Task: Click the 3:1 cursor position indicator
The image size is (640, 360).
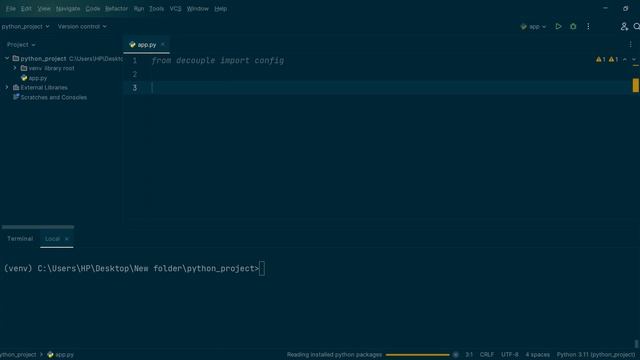Action: (x=469, y=355)
